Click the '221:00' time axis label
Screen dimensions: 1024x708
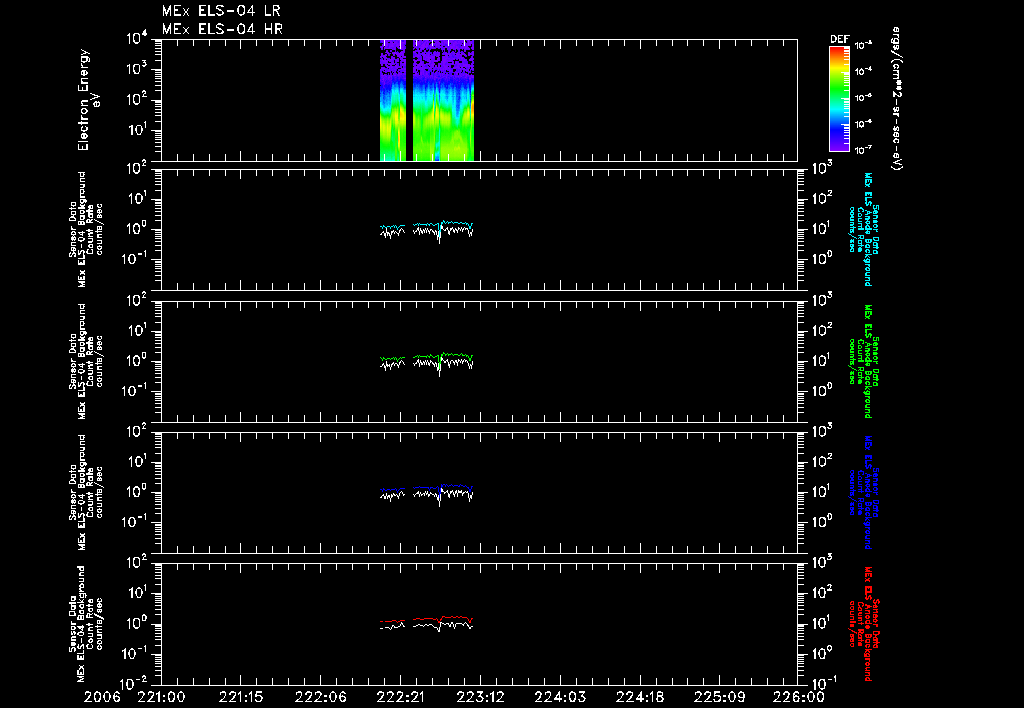(x=161, y=697)
